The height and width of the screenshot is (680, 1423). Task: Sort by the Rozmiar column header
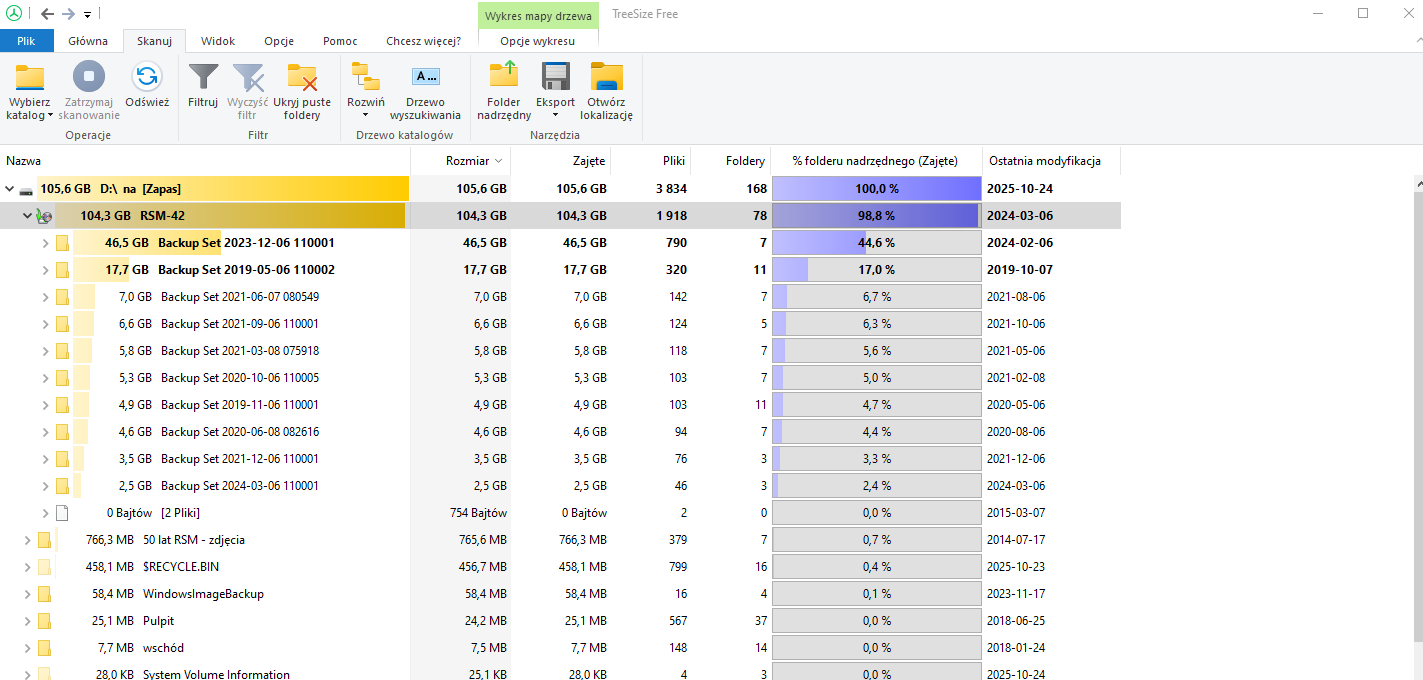(461, 160)
